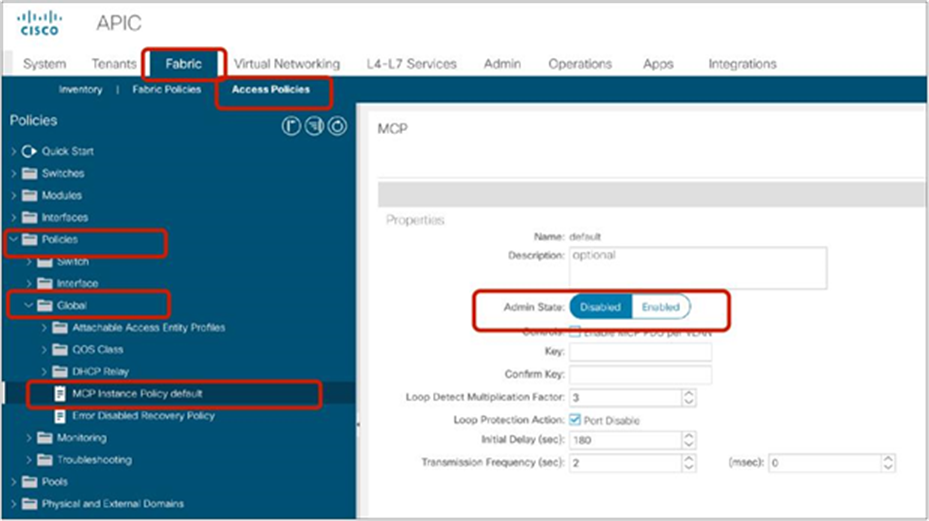Screen dimensions: 929x521
Task: Expand the DHCP Relay node chevron
Action: pos(44,372)
